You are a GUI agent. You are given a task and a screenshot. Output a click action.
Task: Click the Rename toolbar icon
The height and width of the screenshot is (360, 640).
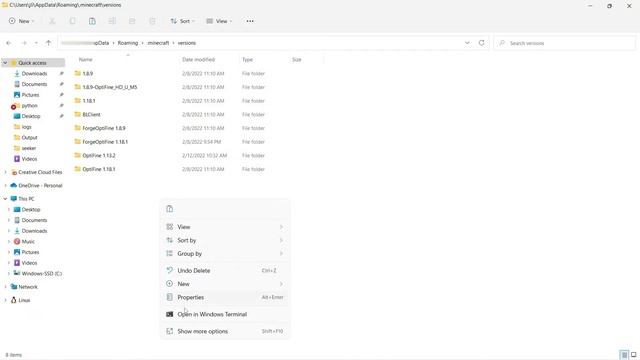pos(112,21)
